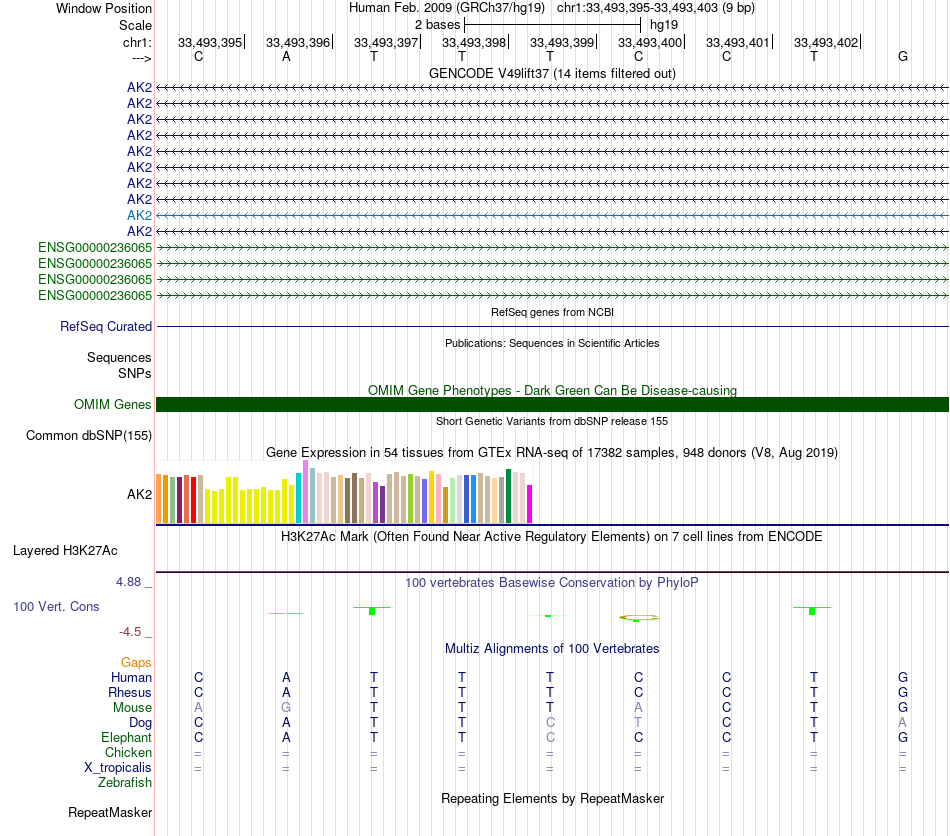Click the RepeatMasker track label
Screen dimensions: 950x836
pos(110,812)
